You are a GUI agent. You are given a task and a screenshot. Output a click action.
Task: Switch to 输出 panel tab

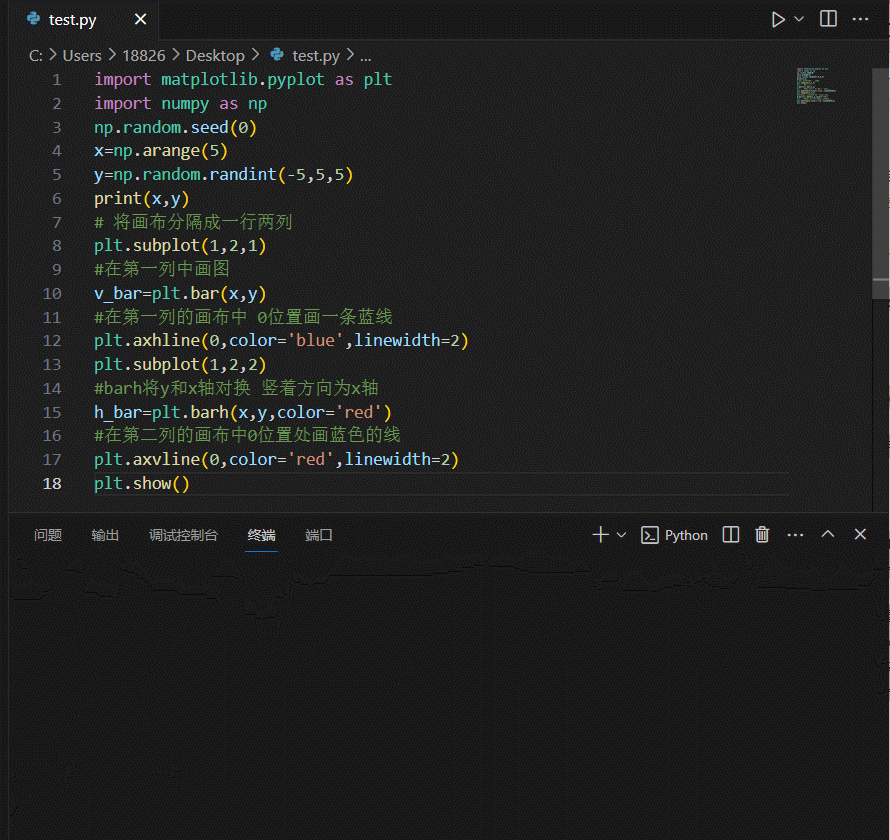pyautogui.click(x=105, y=535)
